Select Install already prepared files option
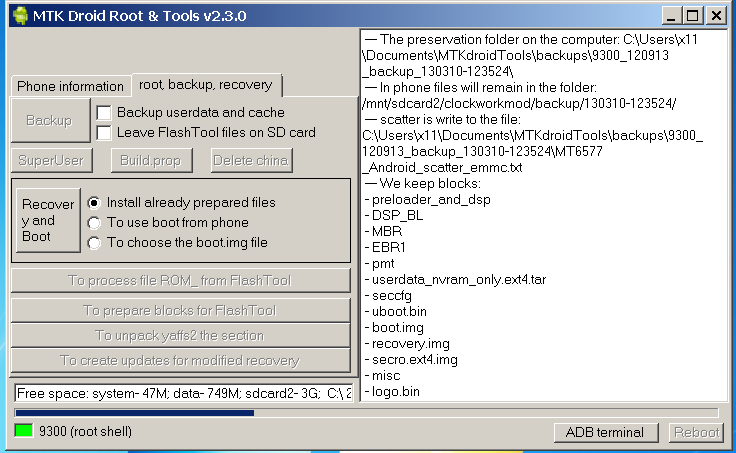 click(94, 203)
